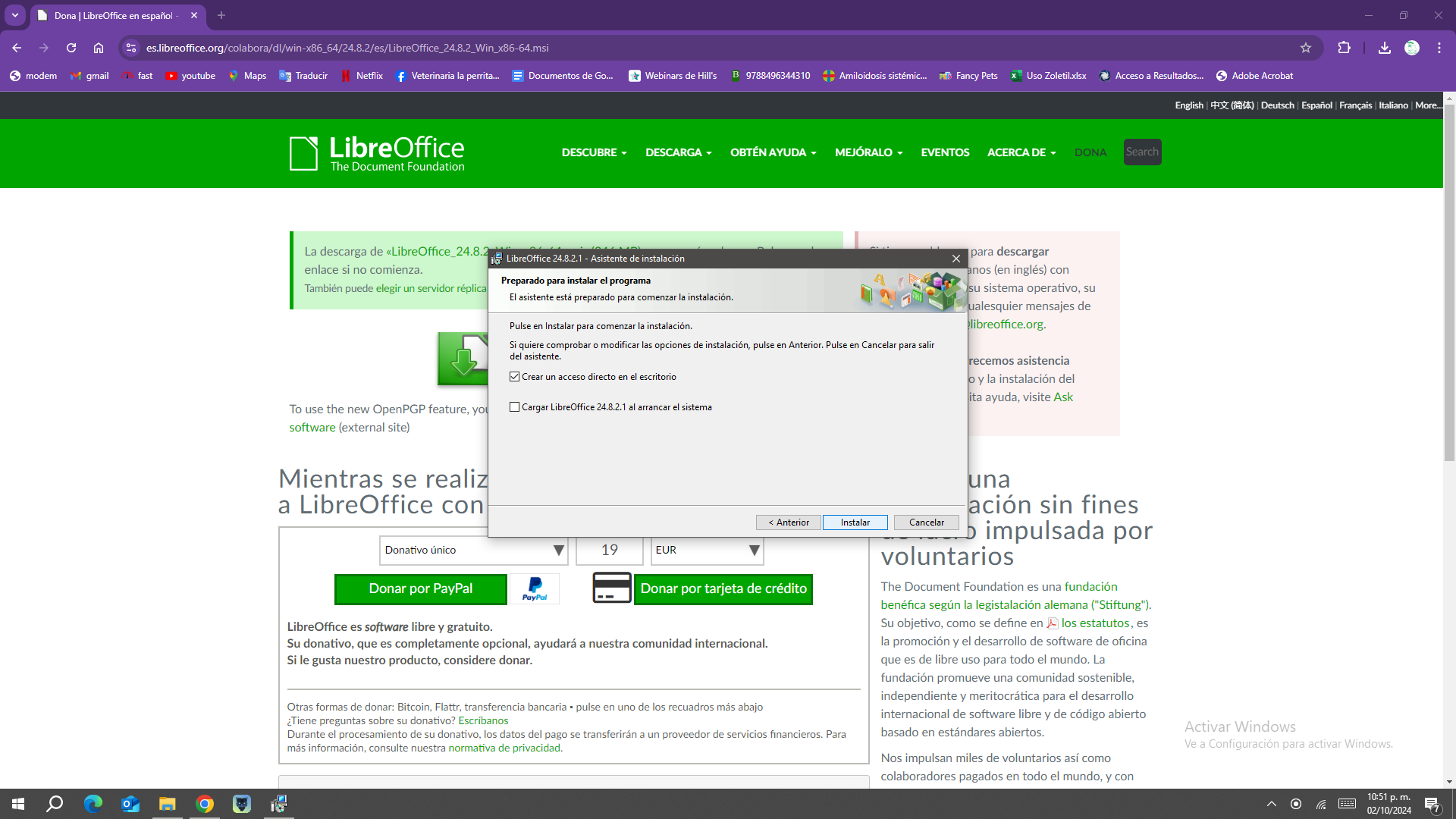
Task: Open the Maps bookmark
Action: [x=247, y=76]
